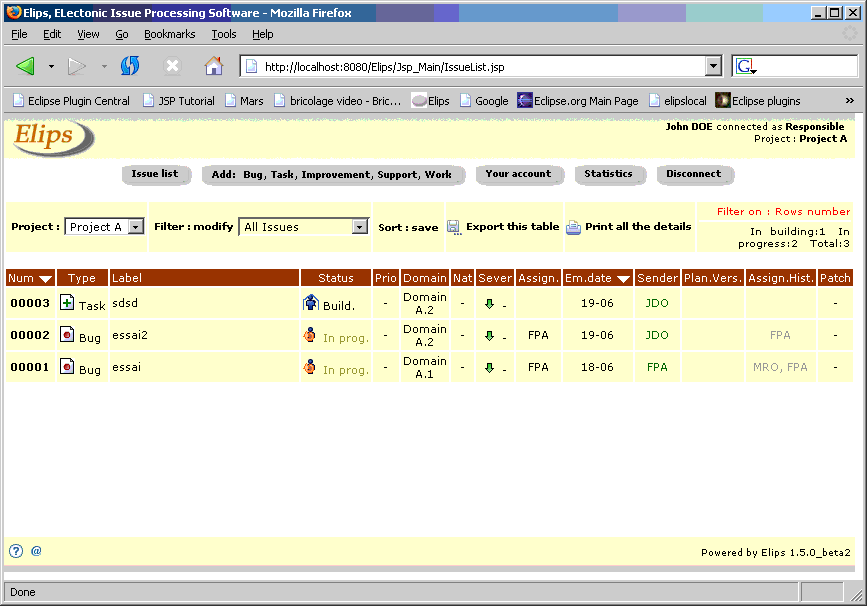Go to the Firefox Home page icon
The height and width of the screenshot is (606, 867).
(213, 66)
